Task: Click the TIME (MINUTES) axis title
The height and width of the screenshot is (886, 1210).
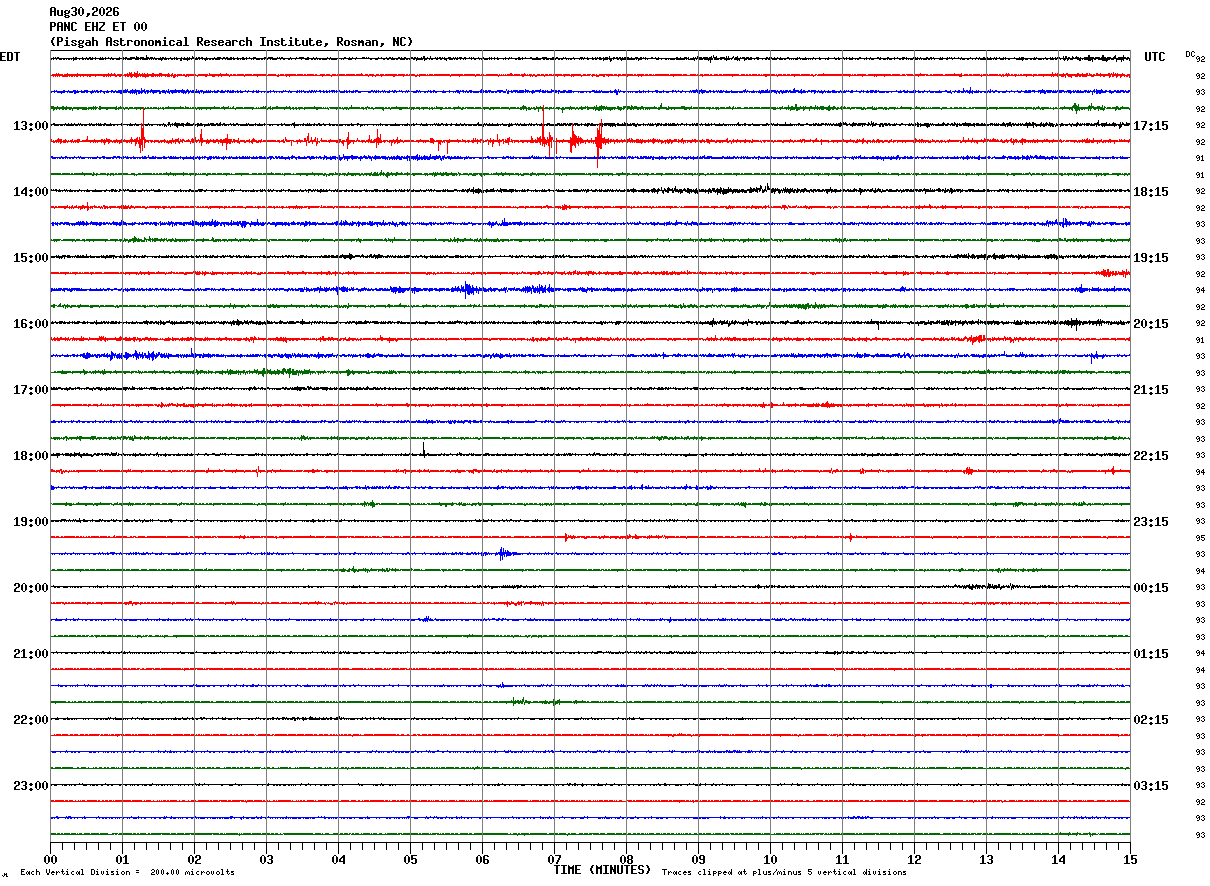Action: (x=602, y=870)
